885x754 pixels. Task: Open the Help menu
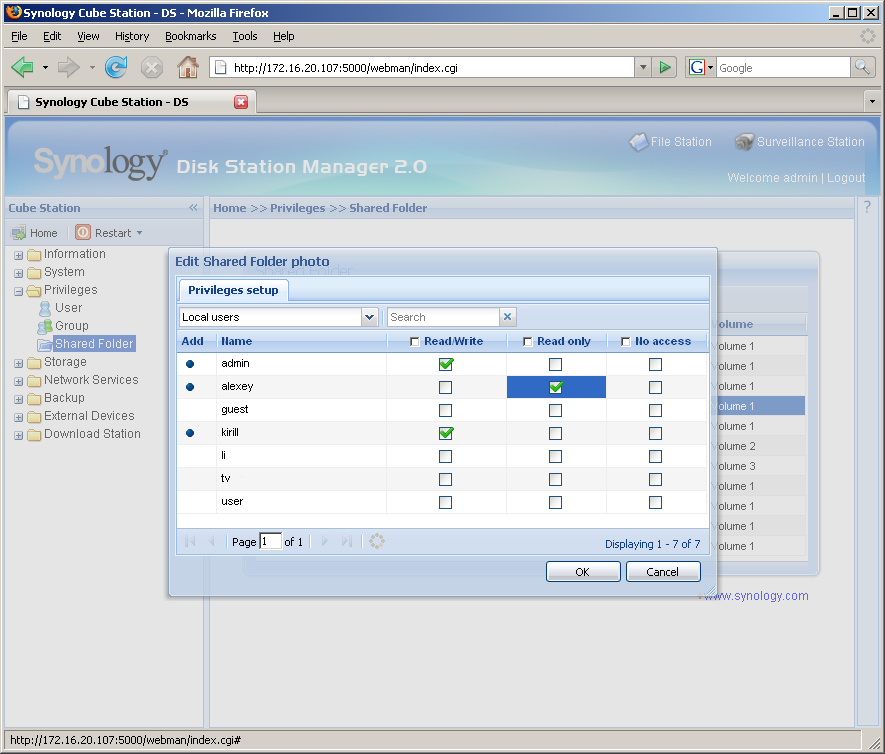coord(283,36)
